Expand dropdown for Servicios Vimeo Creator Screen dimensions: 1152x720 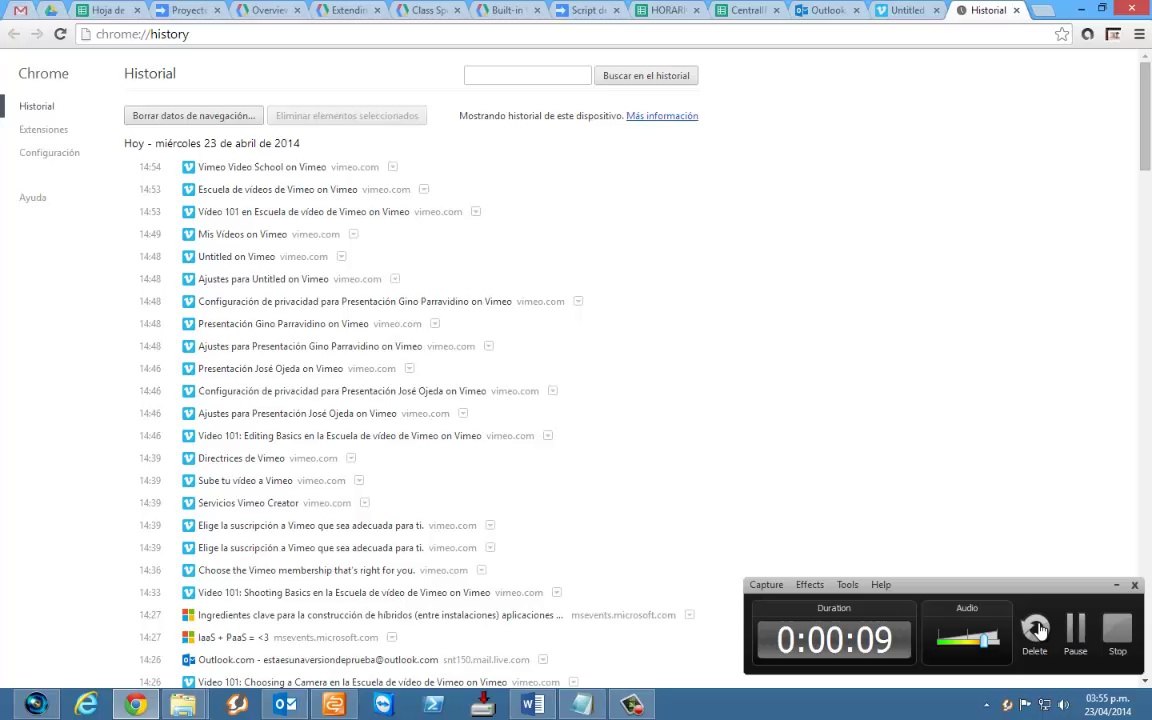[x=364, y=503]
